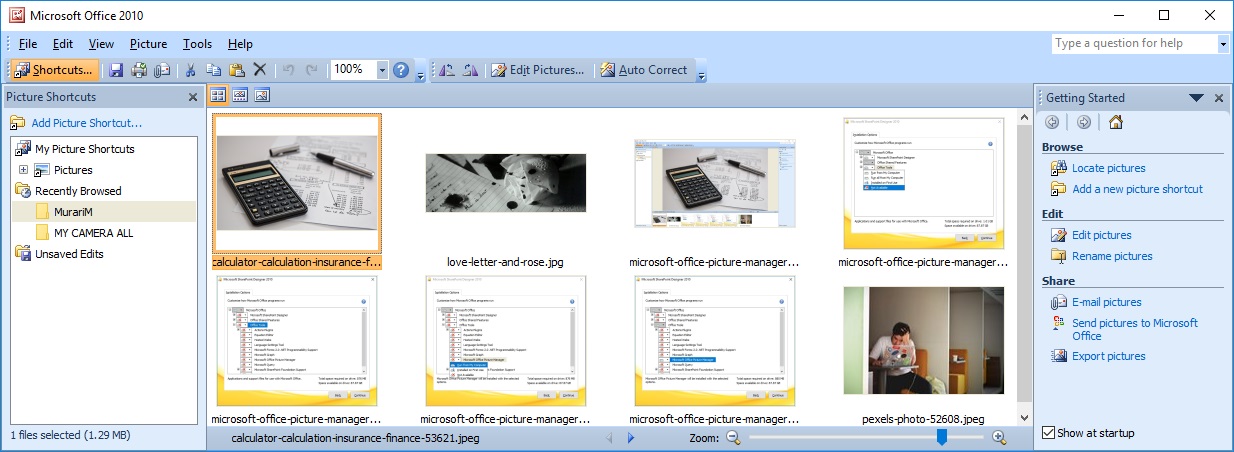Switch to Thumbnail view
The image size is (1234, 452).
(219, 96)
